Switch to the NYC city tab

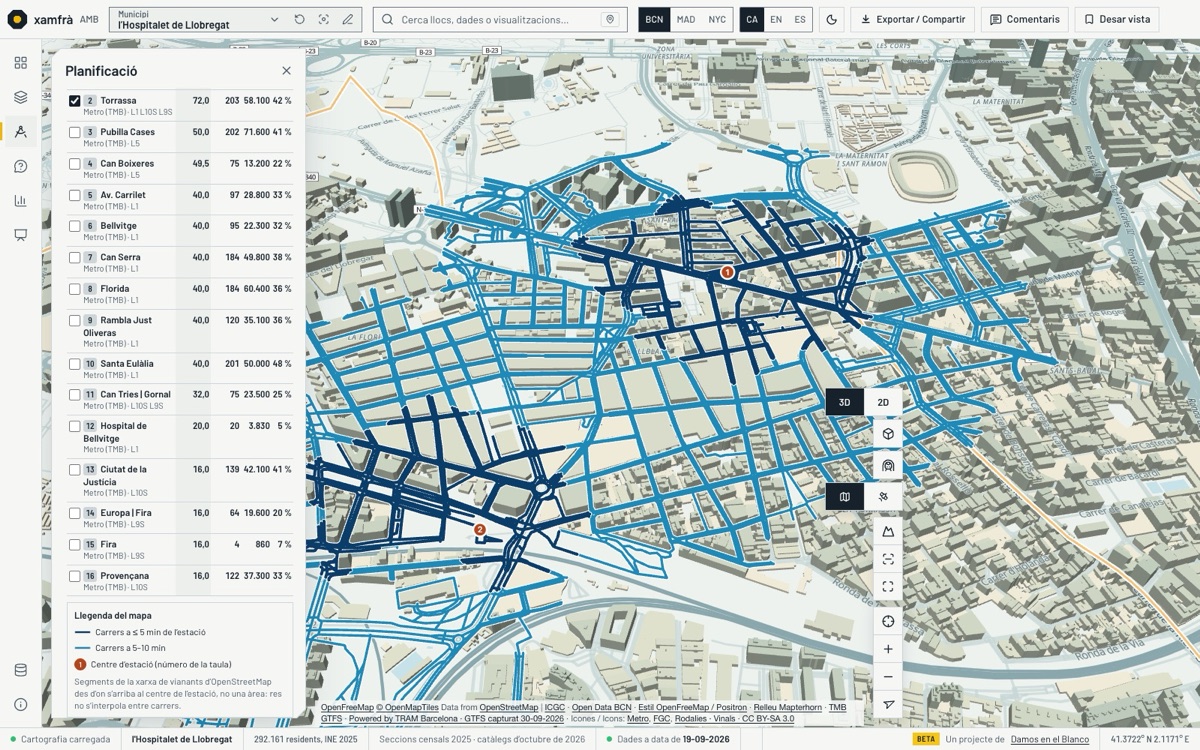coord(717,19)
